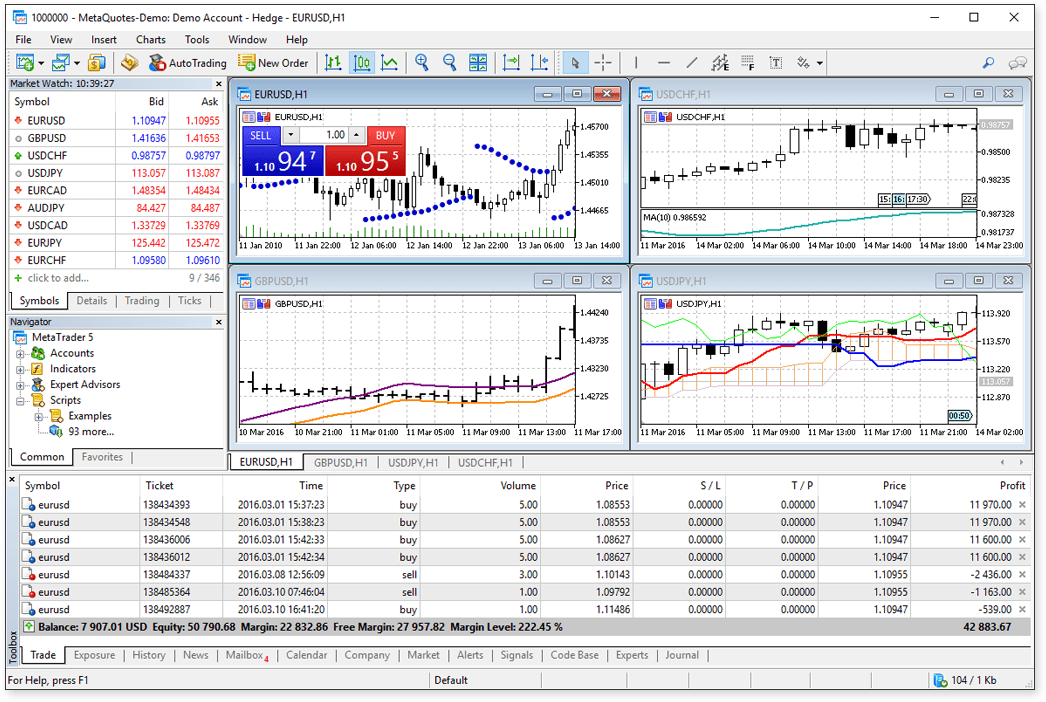1046x702 pixels.
Task: Zoom in on the chart
Action: pos(422,63)
